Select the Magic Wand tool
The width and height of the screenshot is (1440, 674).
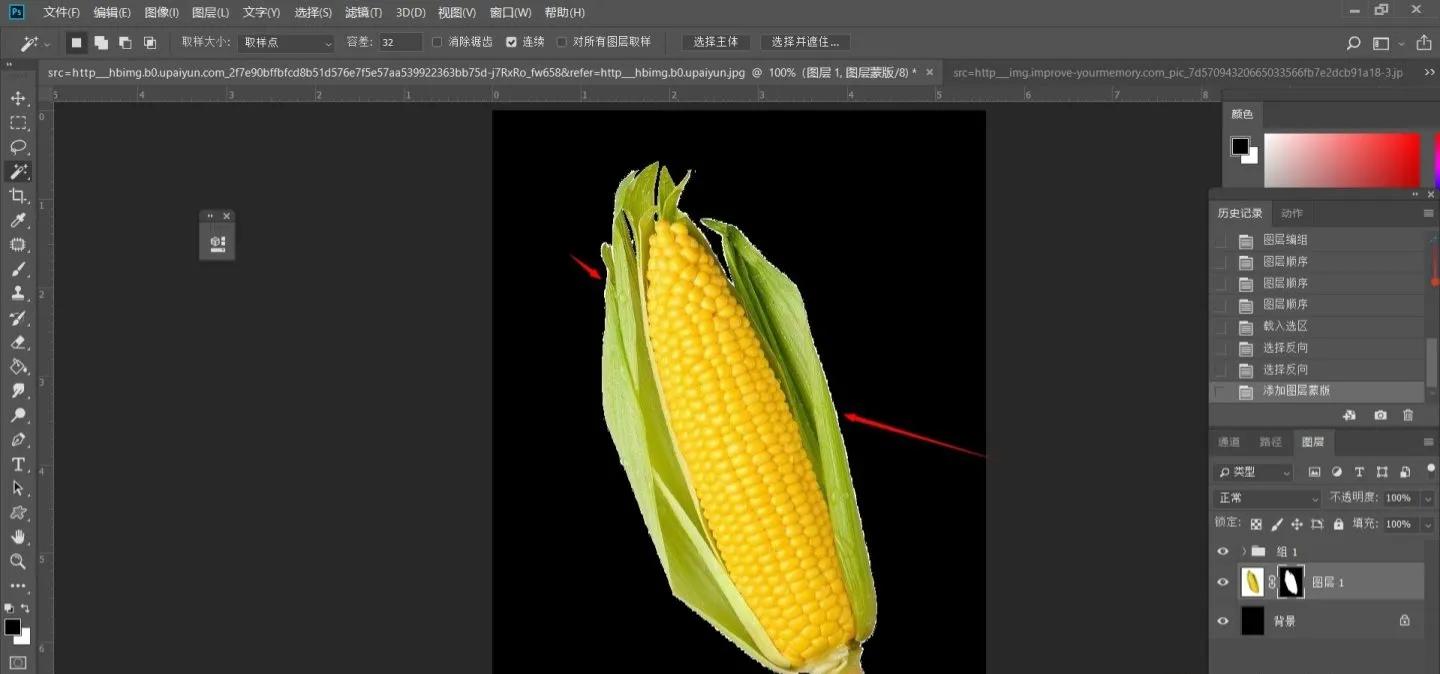pos(20,171)
